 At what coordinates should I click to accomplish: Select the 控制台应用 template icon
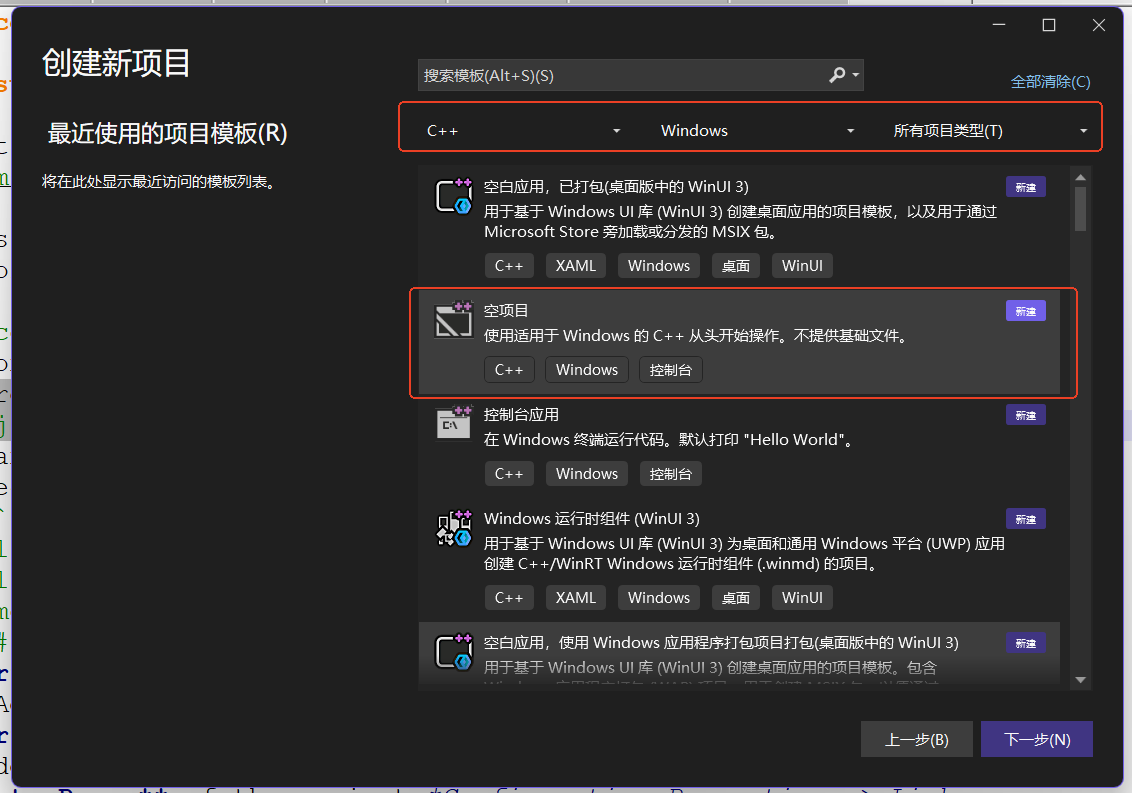pos(453,423)
